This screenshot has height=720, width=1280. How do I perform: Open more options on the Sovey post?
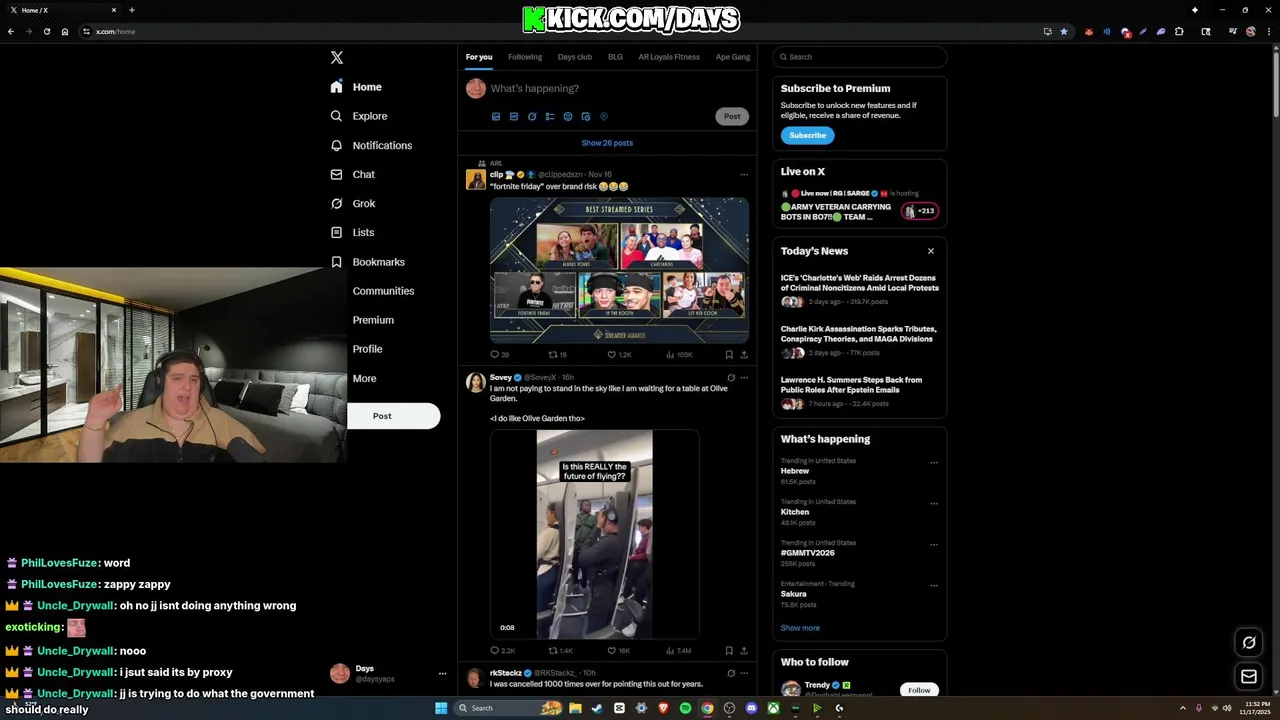(744, 378)
